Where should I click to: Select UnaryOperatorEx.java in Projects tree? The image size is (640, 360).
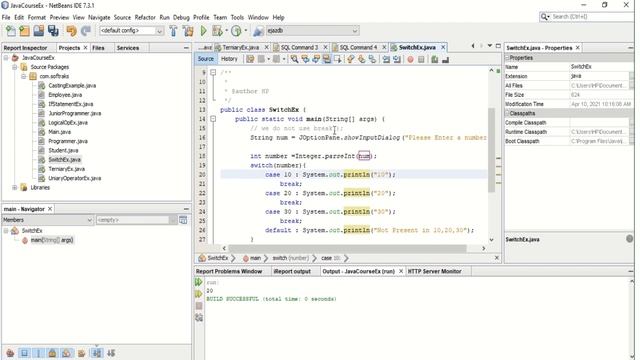75,178
